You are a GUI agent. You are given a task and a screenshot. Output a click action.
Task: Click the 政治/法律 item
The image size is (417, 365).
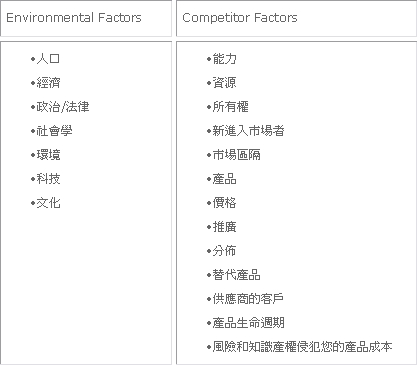[x=63, y=107]
